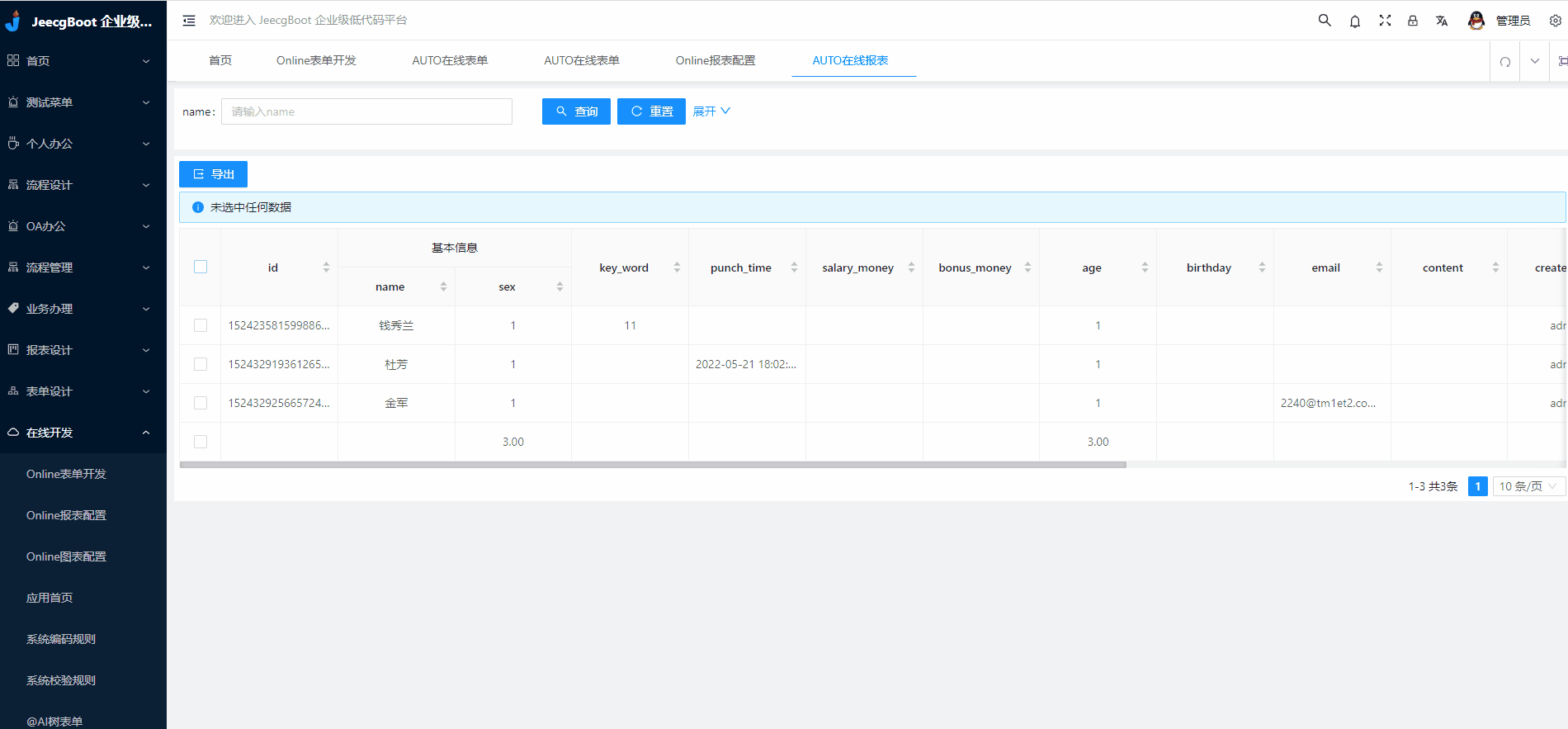Sort the punch_time column
Screen dimensions: 1568x729
[794, 267]
